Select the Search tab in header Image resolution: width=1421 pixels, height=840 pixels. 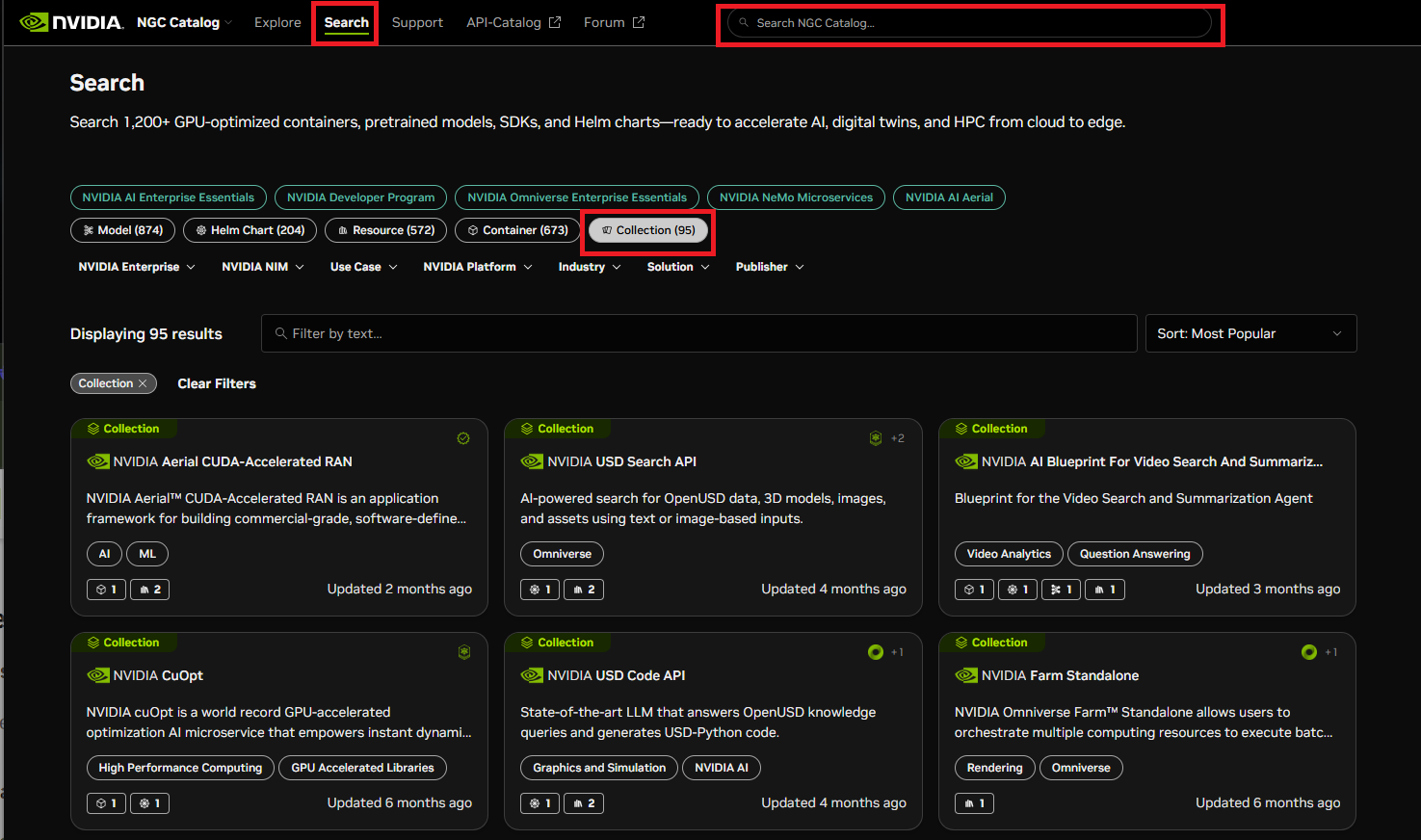point(347,22)
